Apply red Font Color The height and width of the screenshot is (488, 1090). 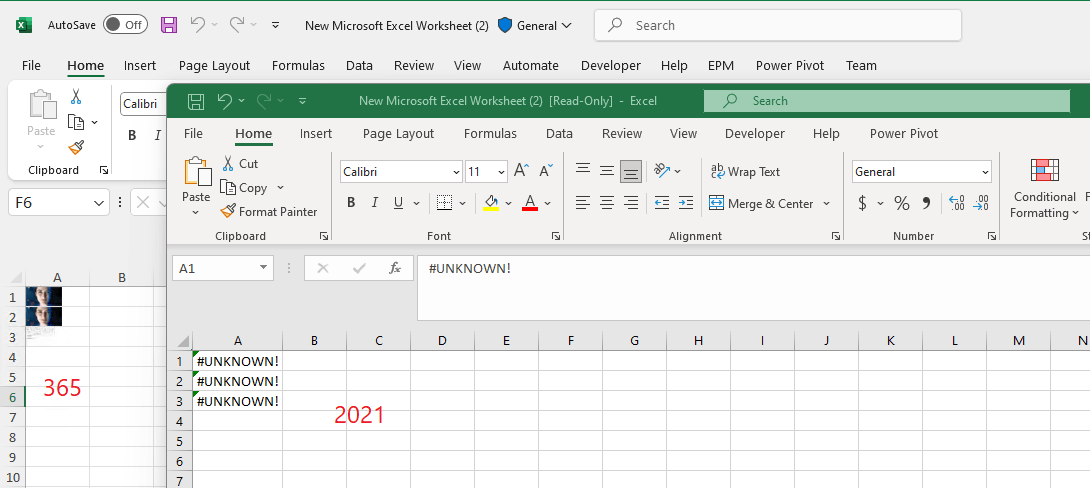[x=530, y=203]
